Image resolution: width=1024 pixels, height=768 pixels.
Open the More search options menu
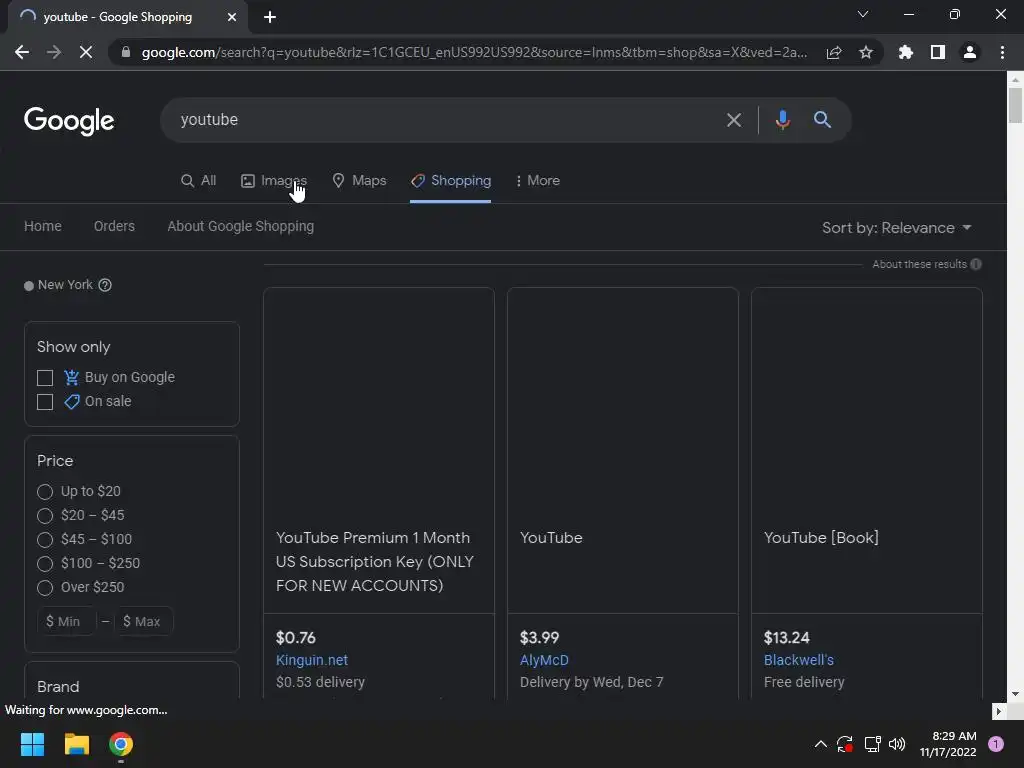click(537, 181)
